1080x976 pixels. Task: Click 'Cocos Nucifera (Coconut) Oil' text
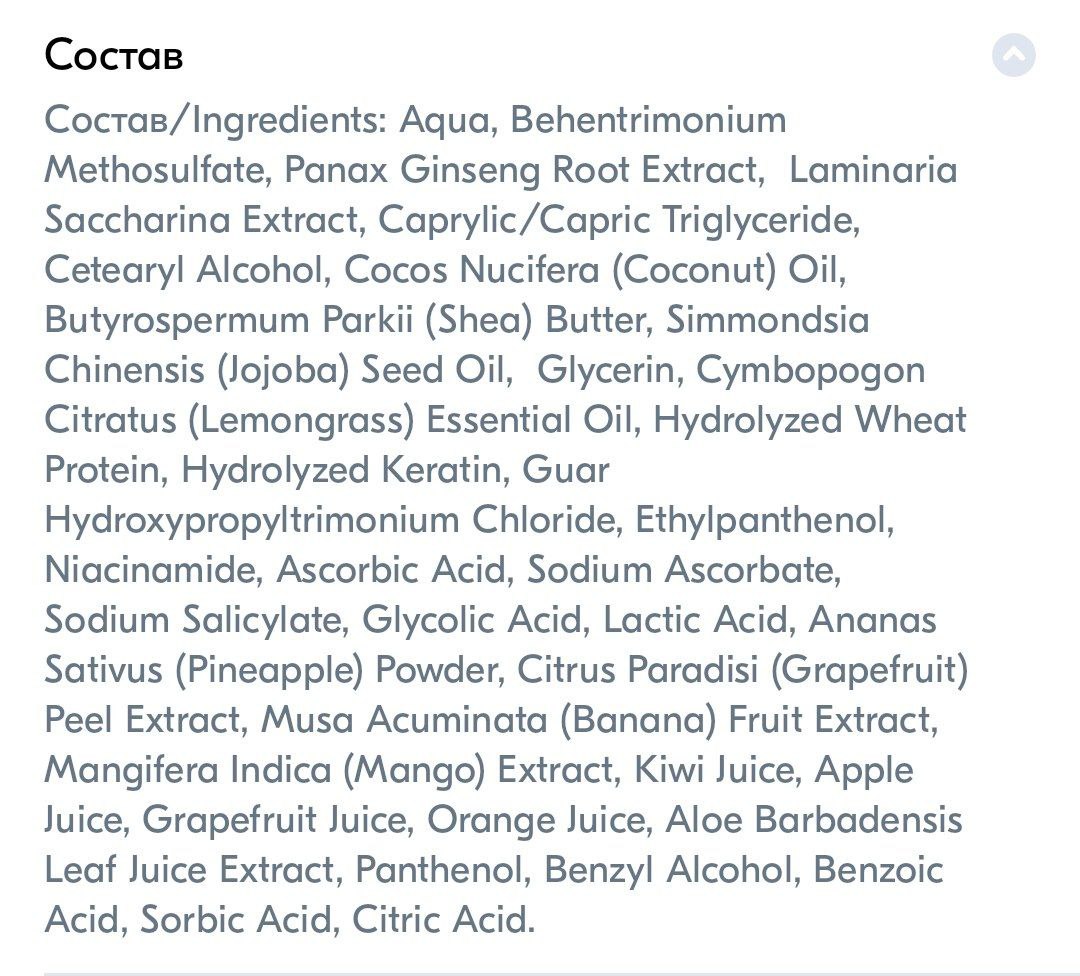pyautogui.click(x=594, y=269)
